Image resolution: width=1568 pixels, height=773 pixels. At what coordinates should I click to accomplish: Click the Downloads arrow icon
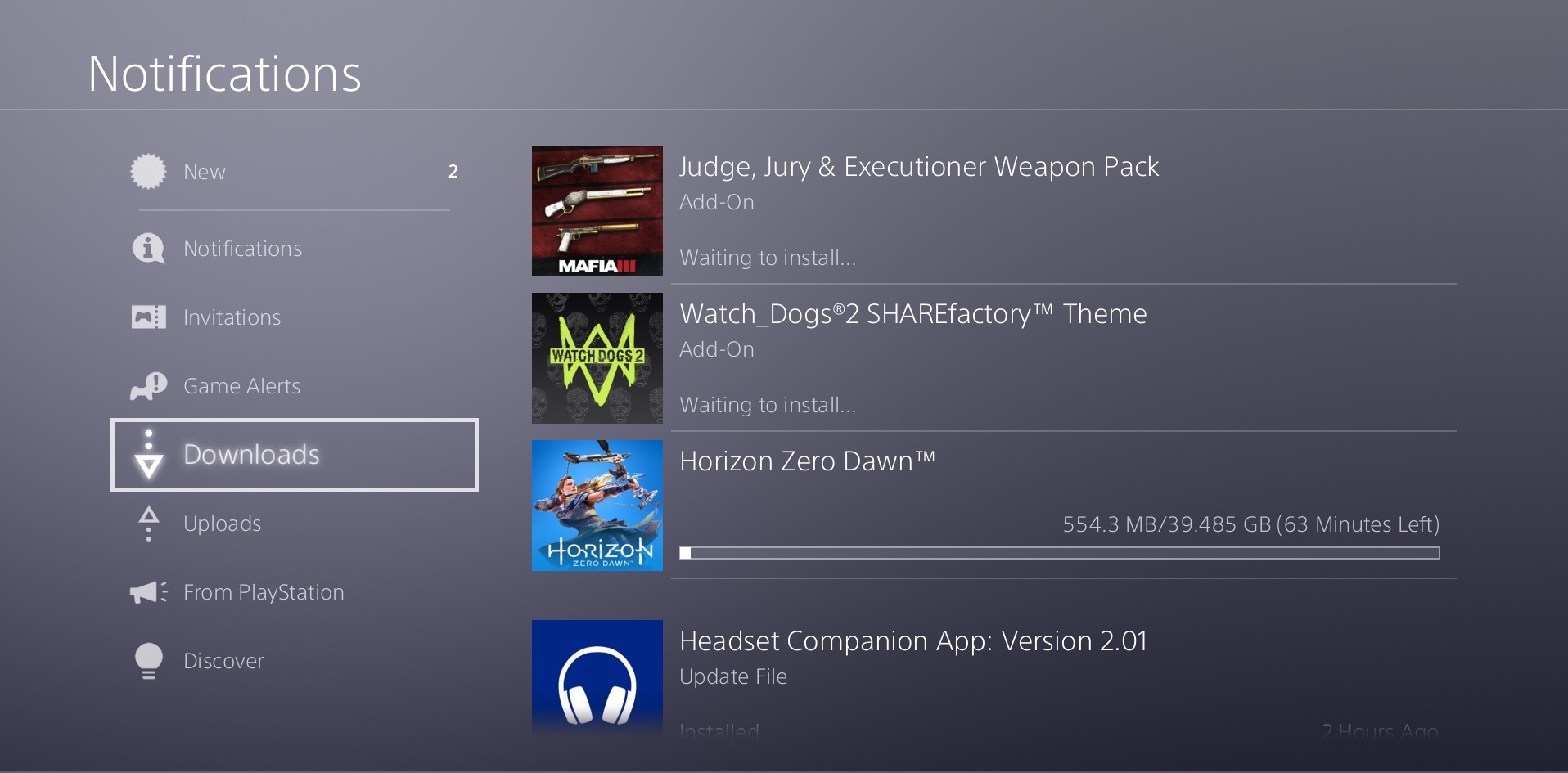(x=148, y=455)
